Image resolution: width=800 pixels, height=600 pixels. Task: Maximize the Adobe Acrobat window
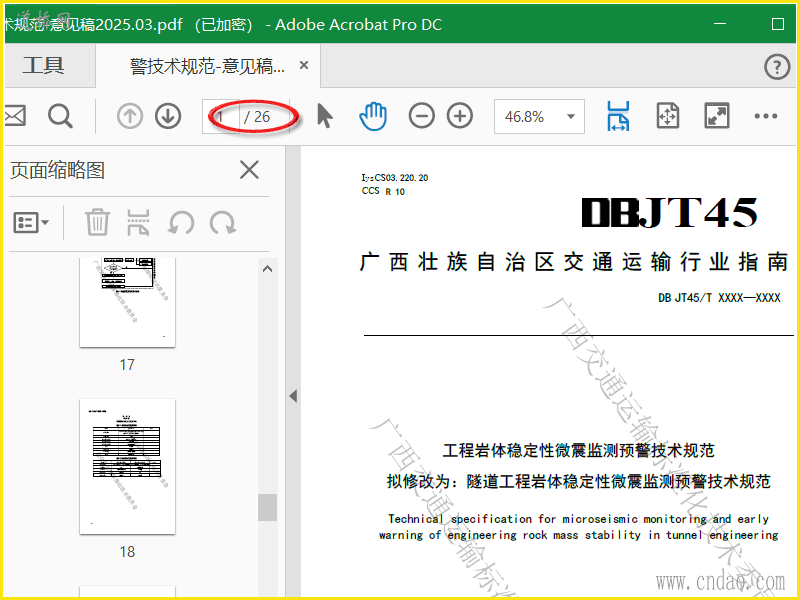778,24
